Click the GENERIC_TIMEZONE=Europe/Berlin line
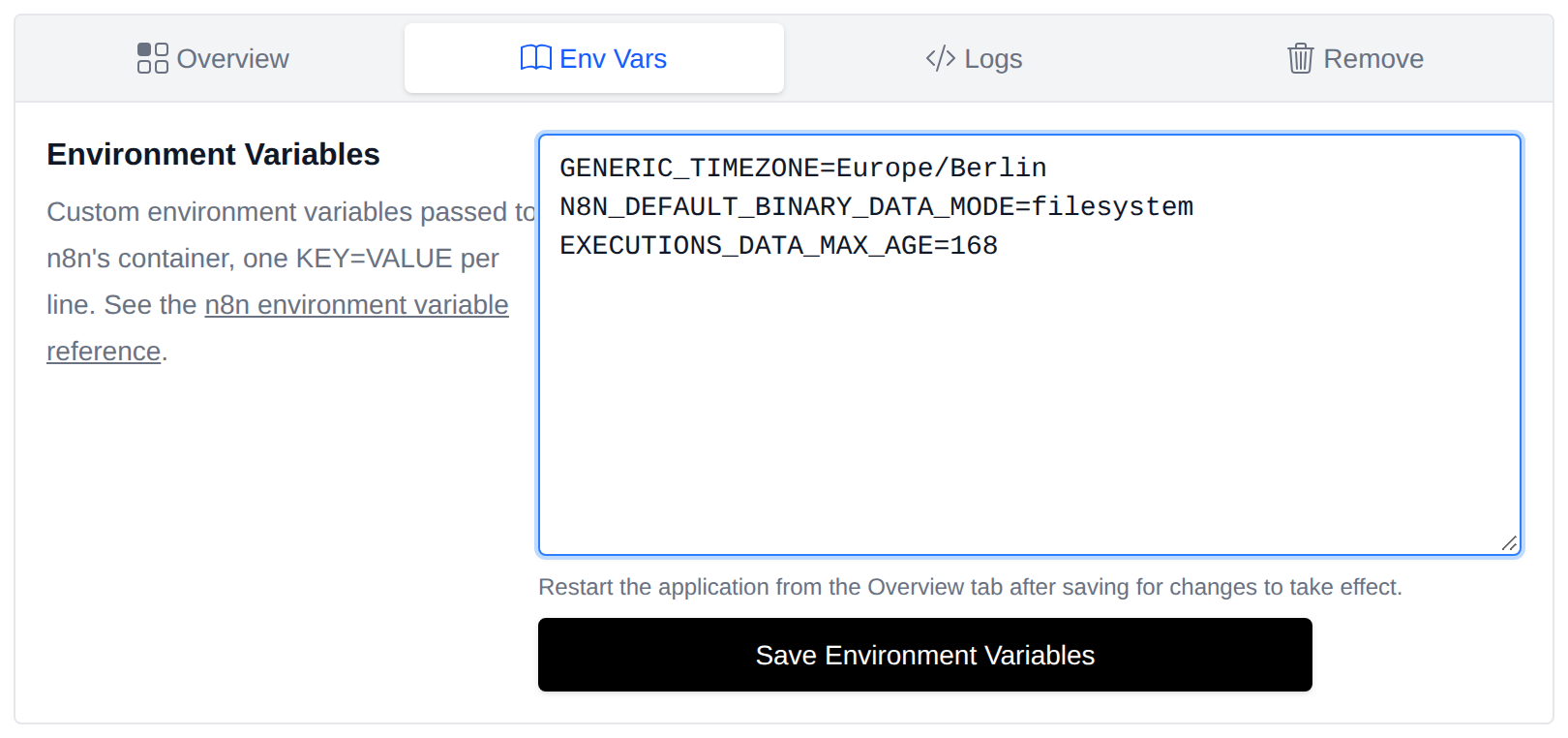 coord(802,169)
